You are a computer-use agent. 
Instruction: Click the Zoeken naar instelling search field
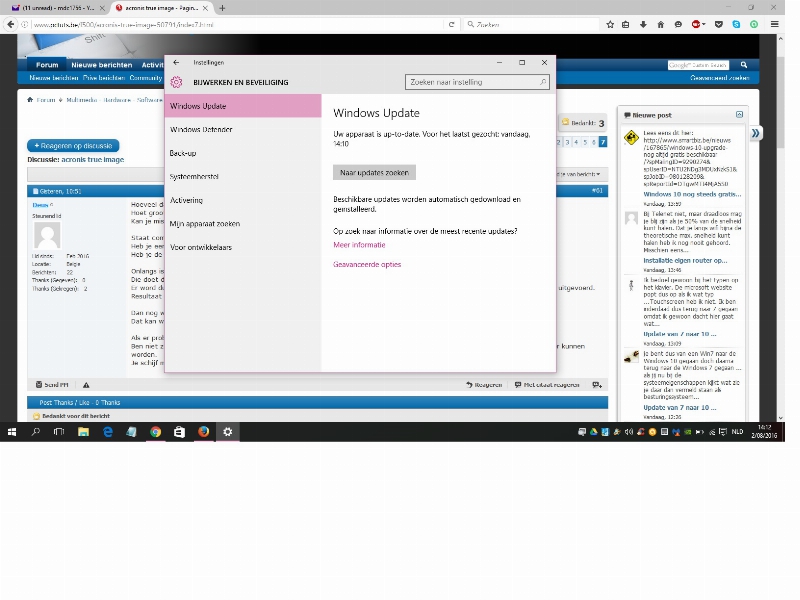click(477, 82)
